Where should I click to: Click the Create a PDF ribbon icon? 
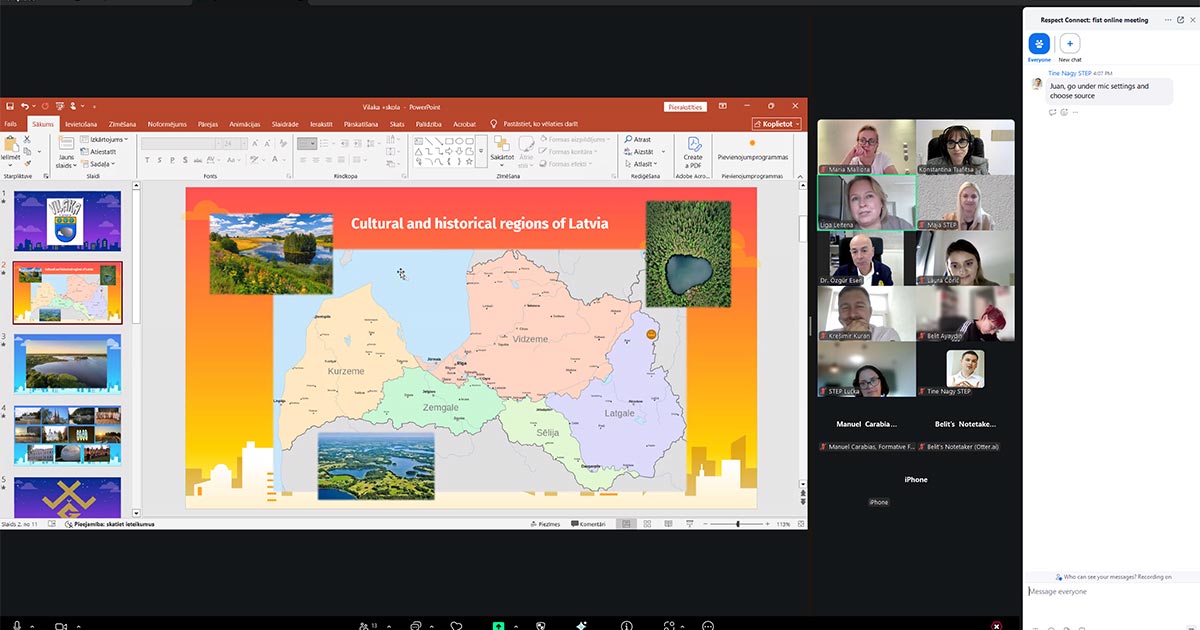[693, 150]
